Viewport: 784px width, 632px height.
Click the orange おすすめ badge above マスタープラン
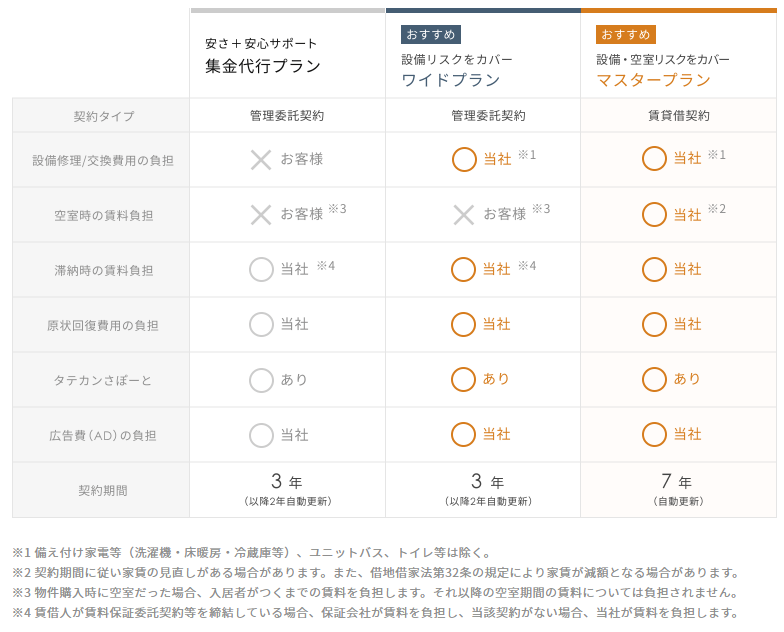tap(626, 34)
